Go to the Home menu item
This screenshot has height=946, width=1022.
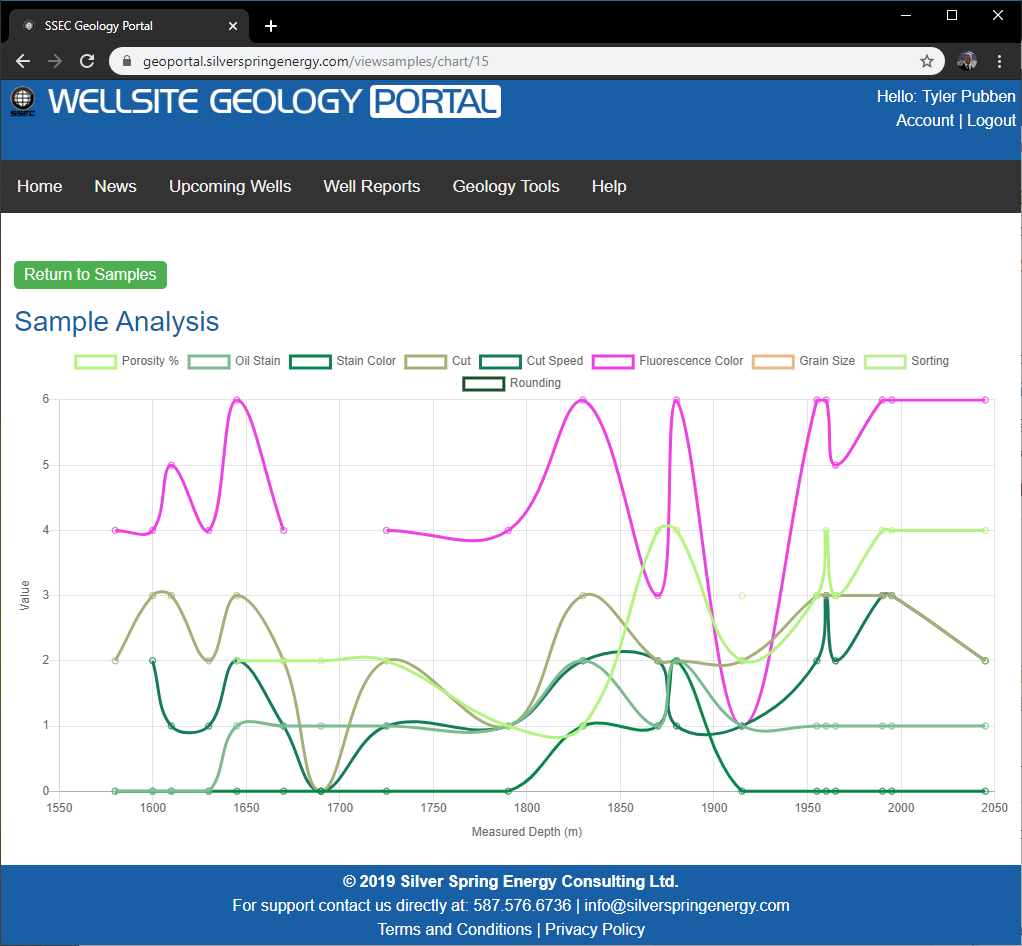tap(40, 186)
